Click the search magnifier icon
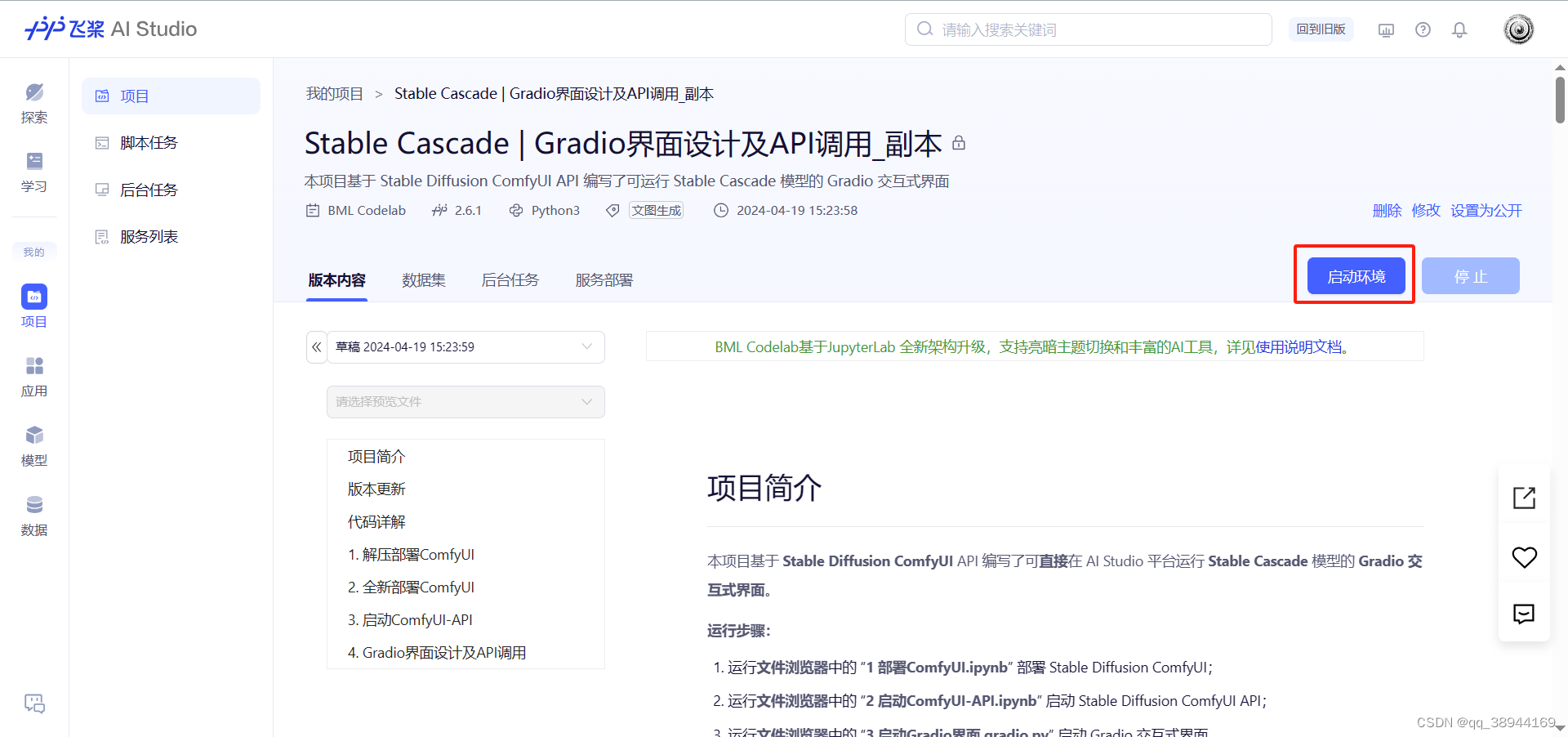 (x=924, y=29)
